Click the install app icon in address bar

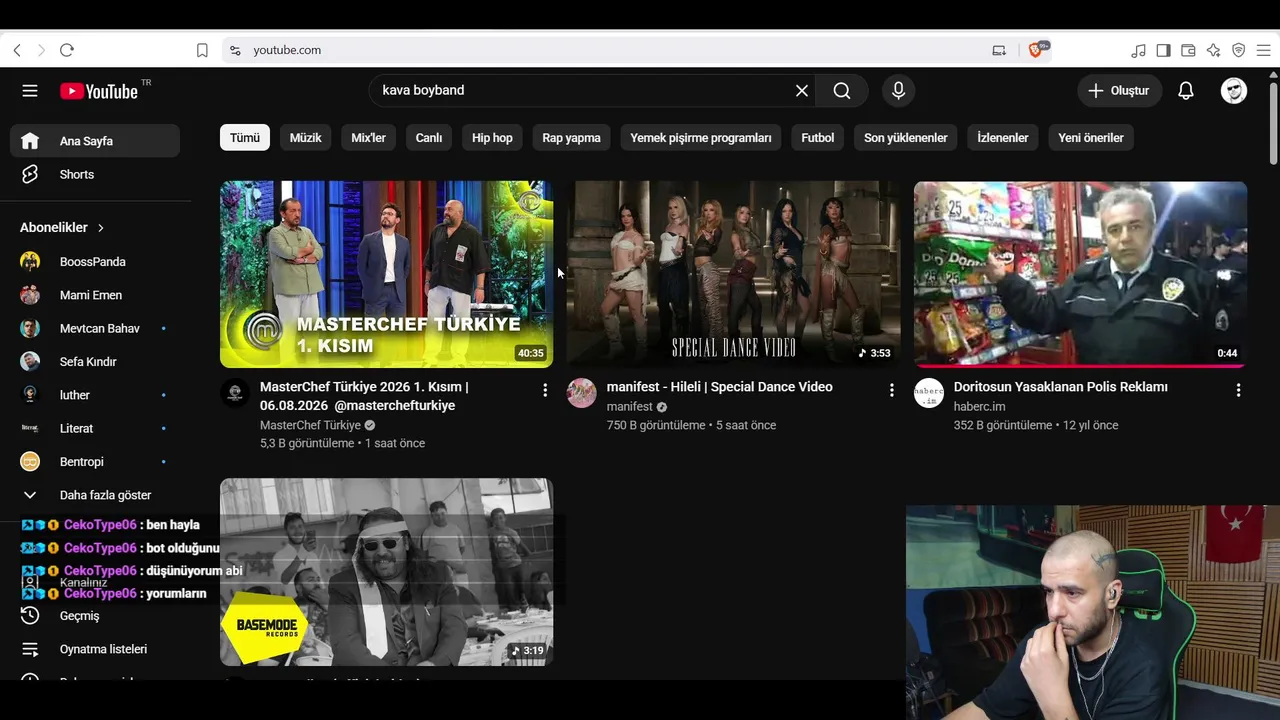click(999, 50)
